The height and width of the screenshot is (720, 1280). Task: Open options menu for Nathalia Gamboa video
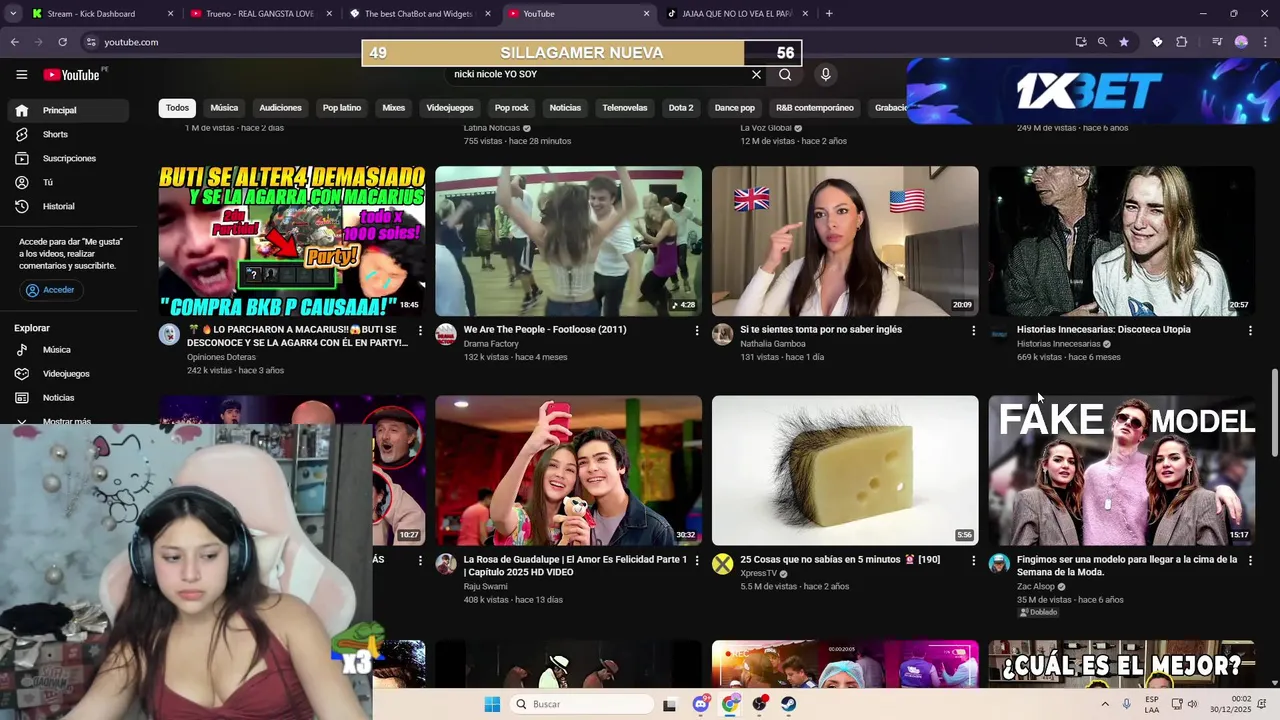(x=973, y=330)
